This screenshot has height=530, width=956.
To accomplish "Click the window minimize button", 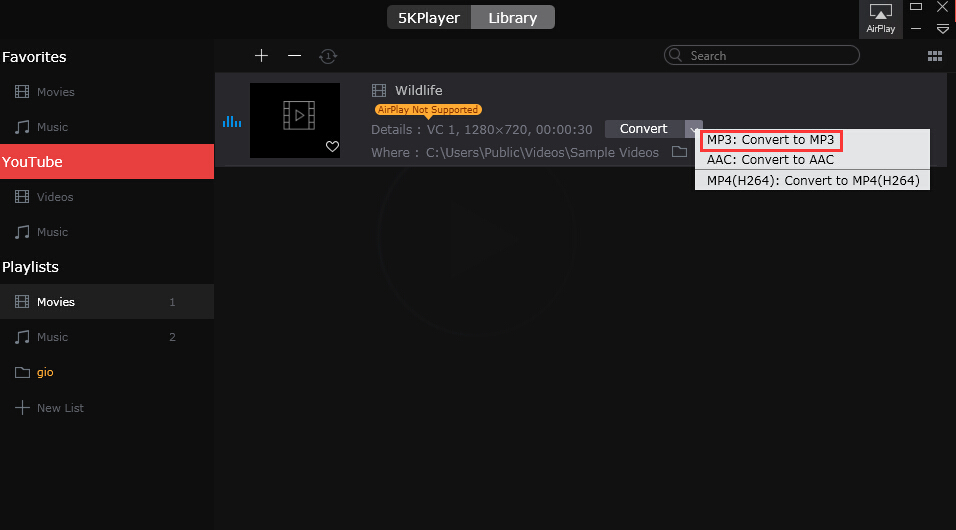I will coord(916,29).
